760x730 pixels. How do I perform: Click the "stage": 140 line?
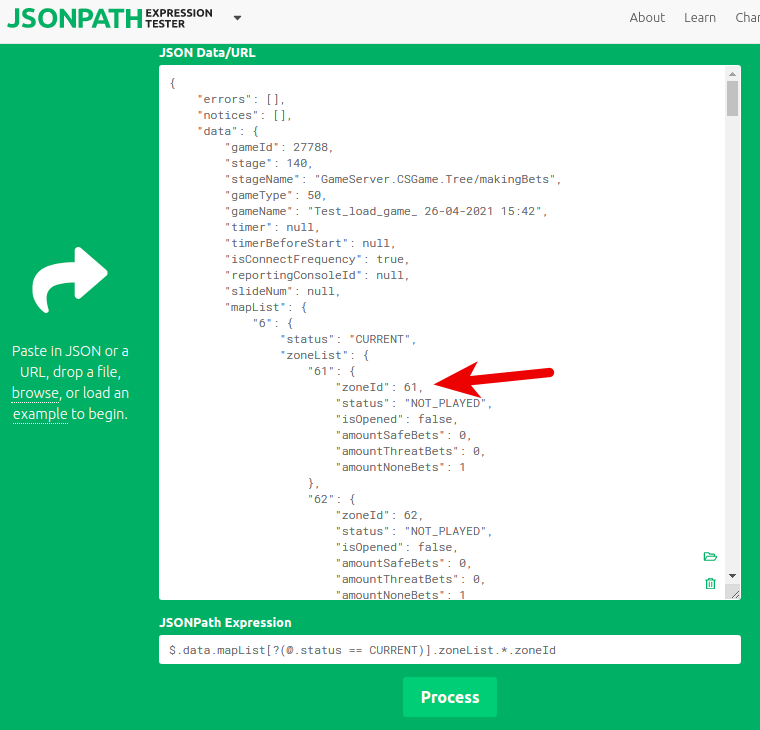tap(269, 163)
